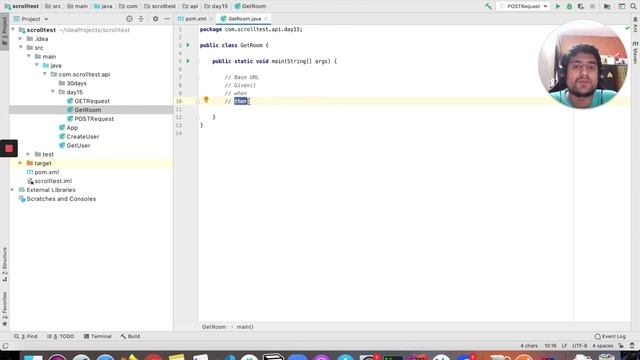Collapse the com.scrolltest.api package
This screenshot has width=640, height=360.
click(45, 74)
